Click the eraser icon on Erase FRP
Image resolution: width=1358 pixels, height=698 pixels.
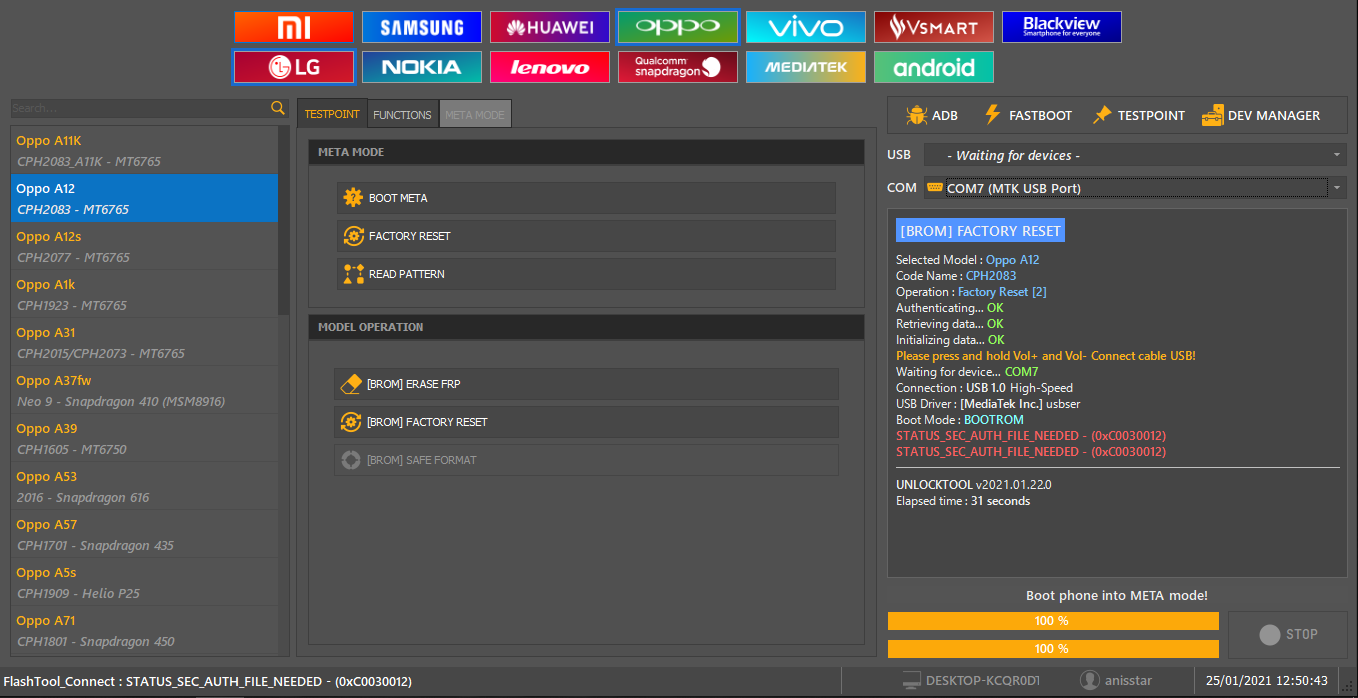pos(350,383)
